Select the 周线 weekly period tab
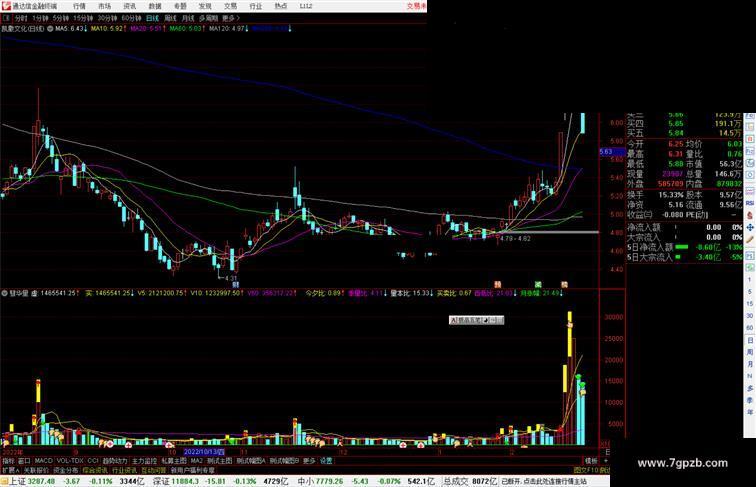Viewport: 756px width, 487px height. (x=170, y=18)
